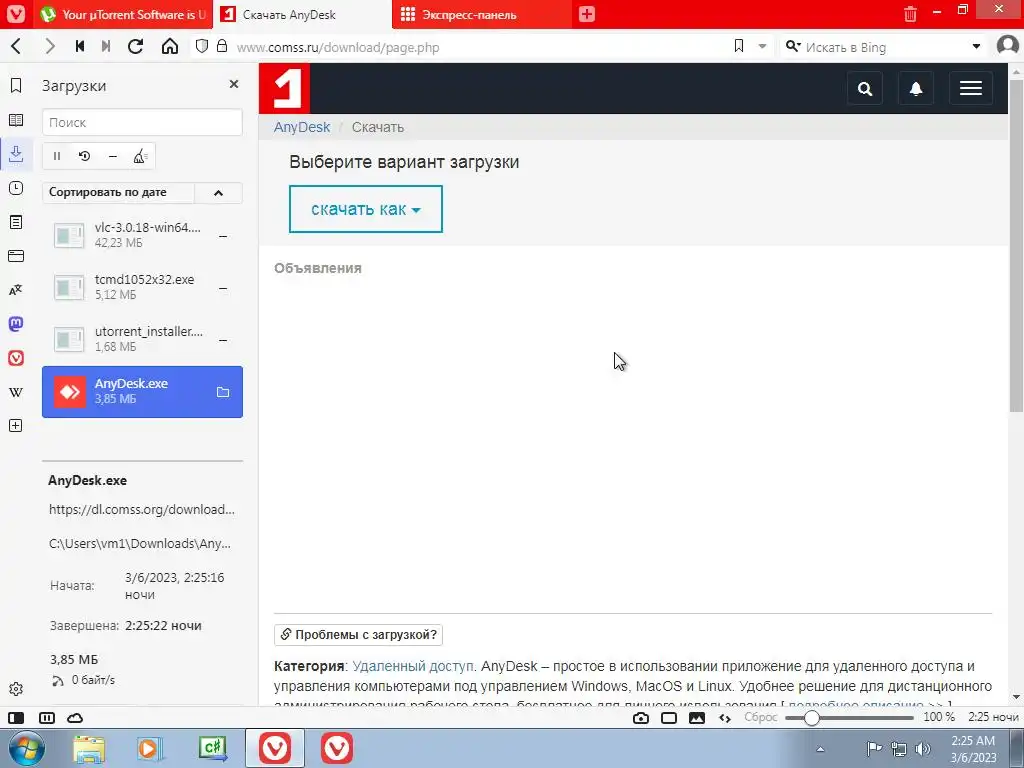Open site notifications bell

click(916, 88)
